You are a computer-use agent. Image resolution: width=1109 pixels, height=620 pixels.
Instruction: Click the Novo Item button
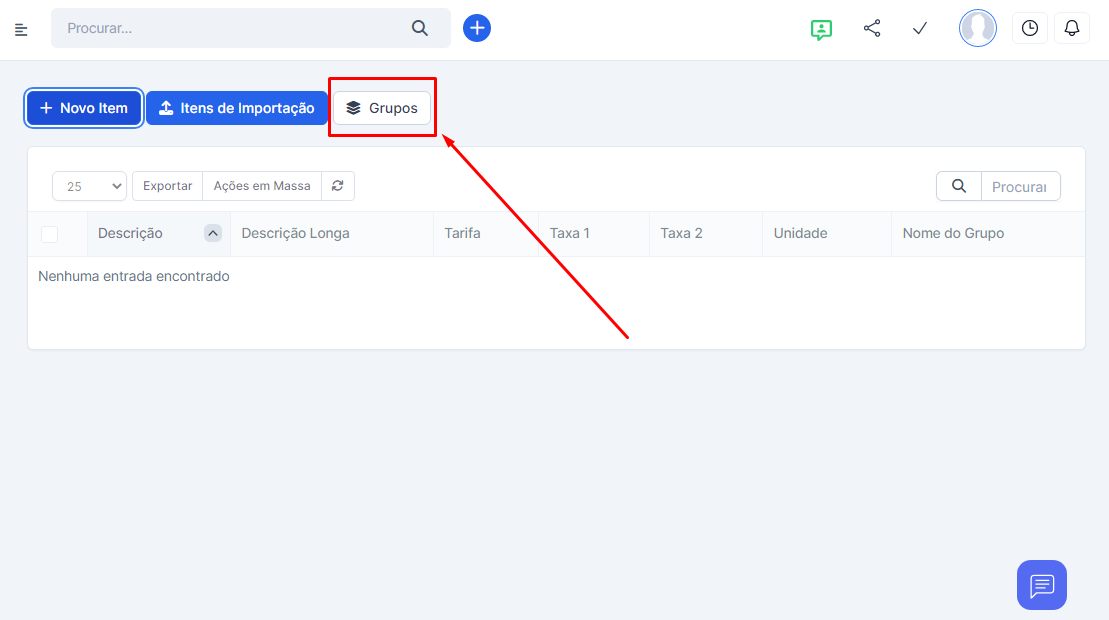84,108
